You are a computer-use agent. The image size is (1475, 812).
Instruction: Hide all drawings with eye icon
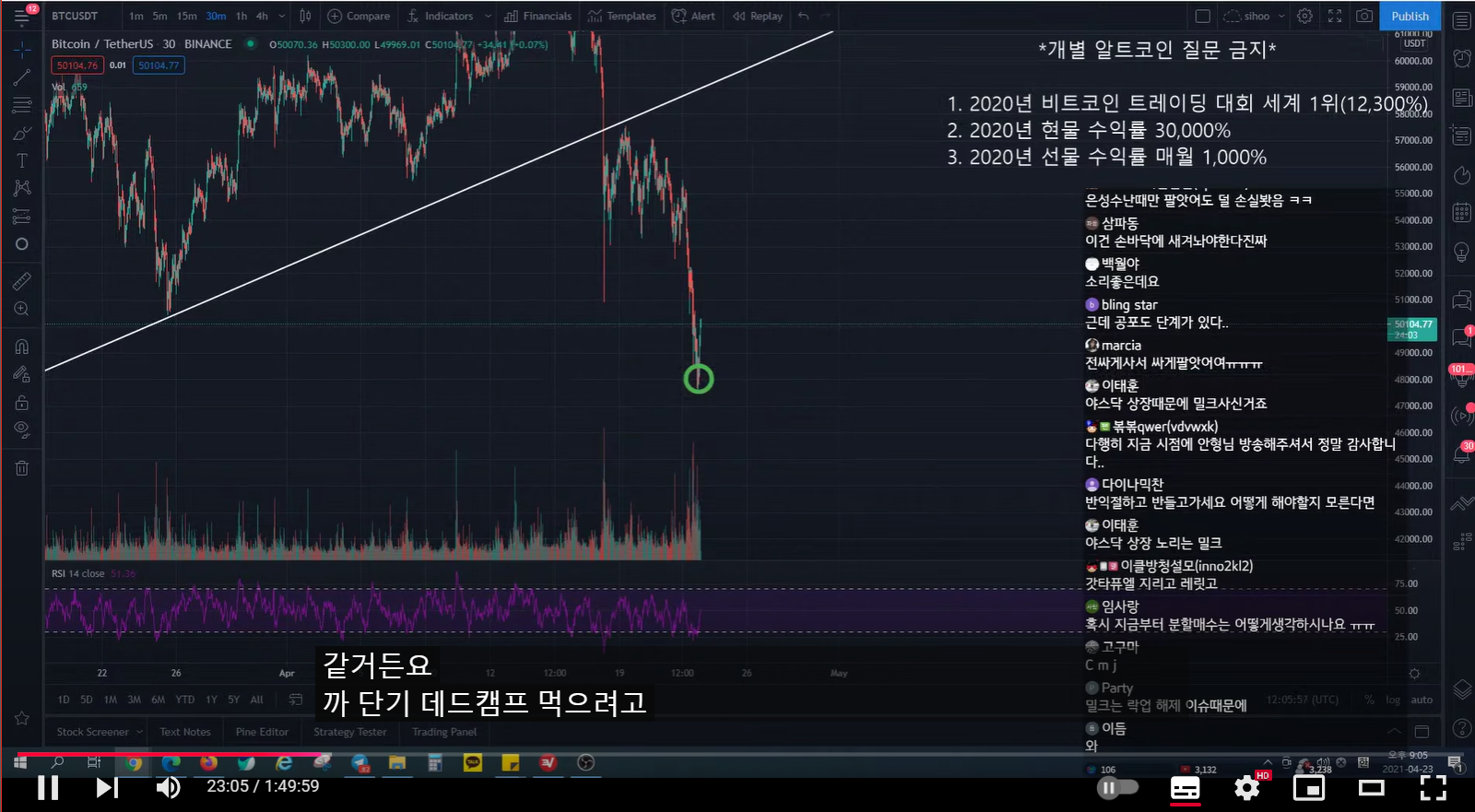pyautogui.click(x=22, y=430)
